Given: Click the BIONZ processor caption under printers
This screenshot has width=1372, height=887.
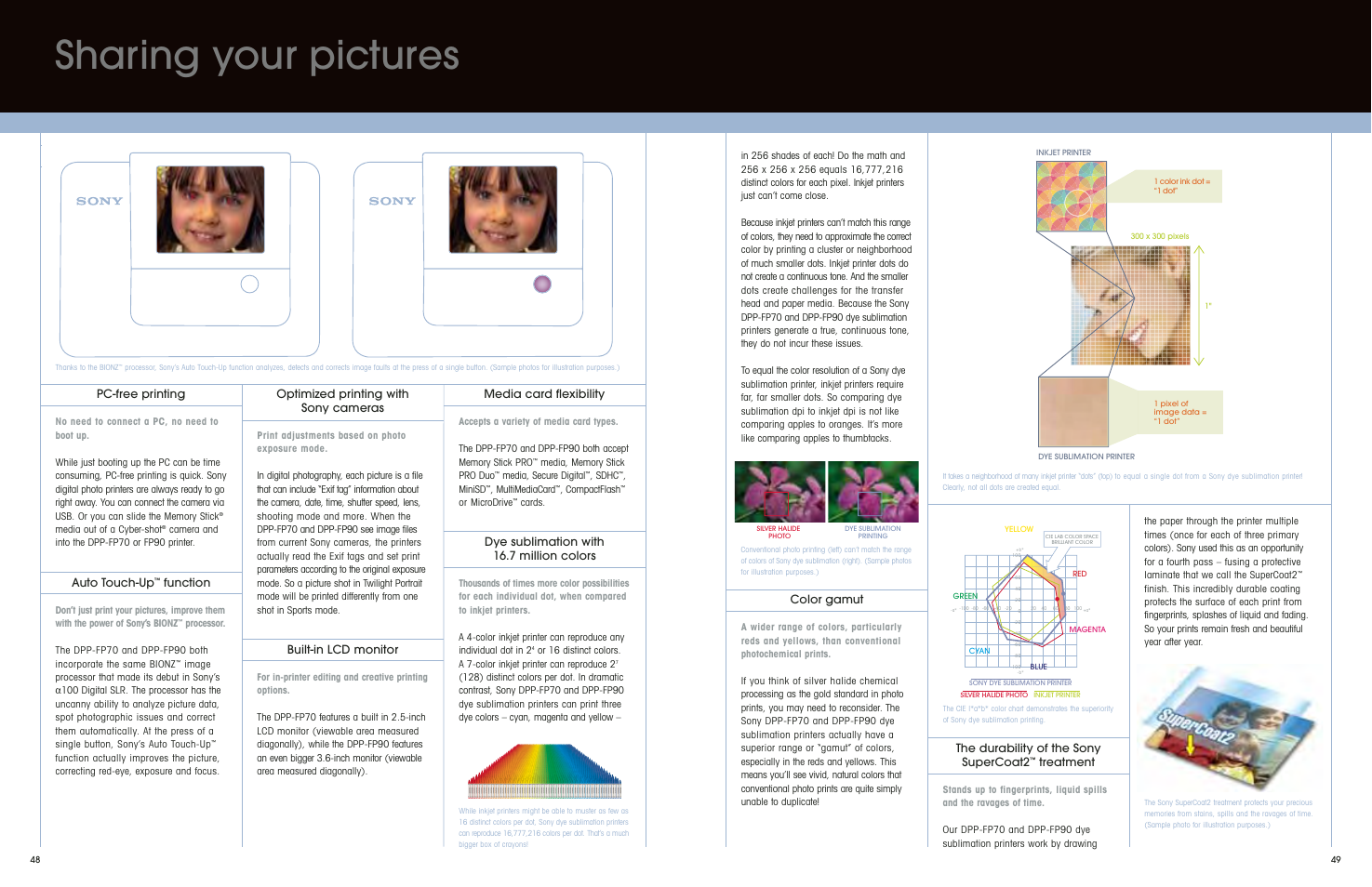Looking at the screenshot, I should click(x=337, y=367).
